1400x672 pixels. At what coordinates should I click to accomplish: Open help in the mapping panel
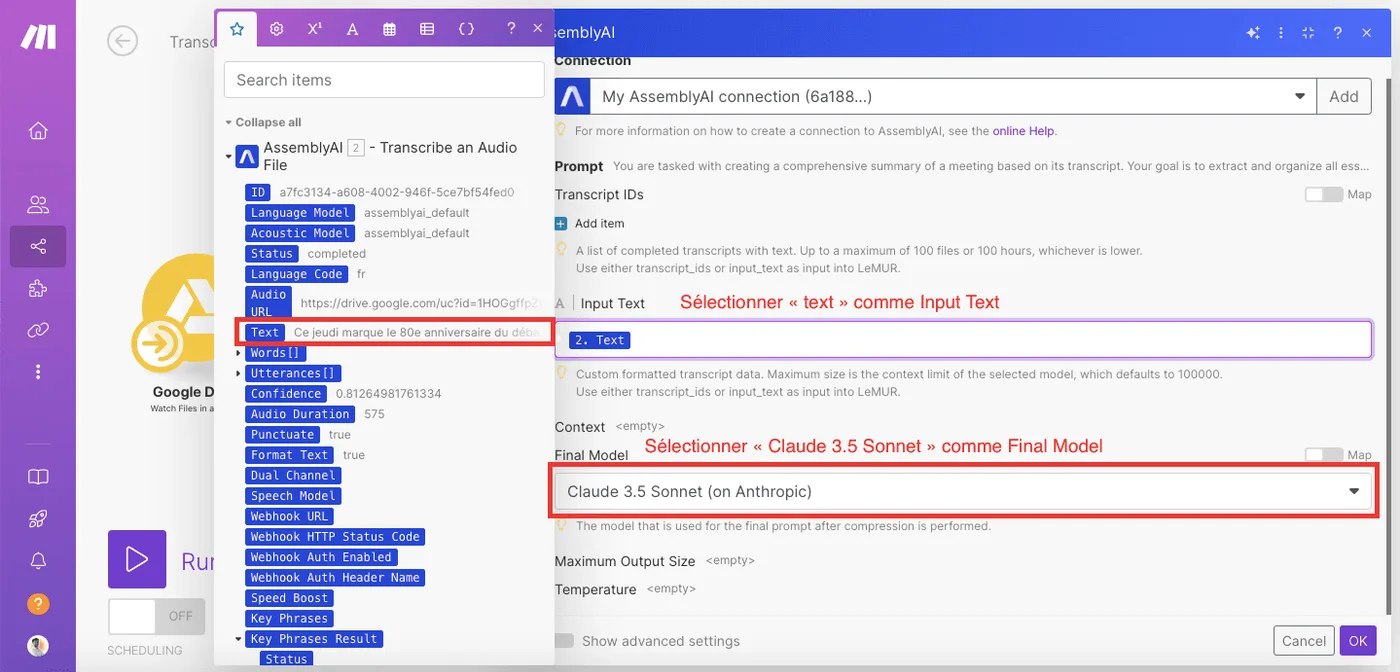pyautogui.click(x=511, y=29)
